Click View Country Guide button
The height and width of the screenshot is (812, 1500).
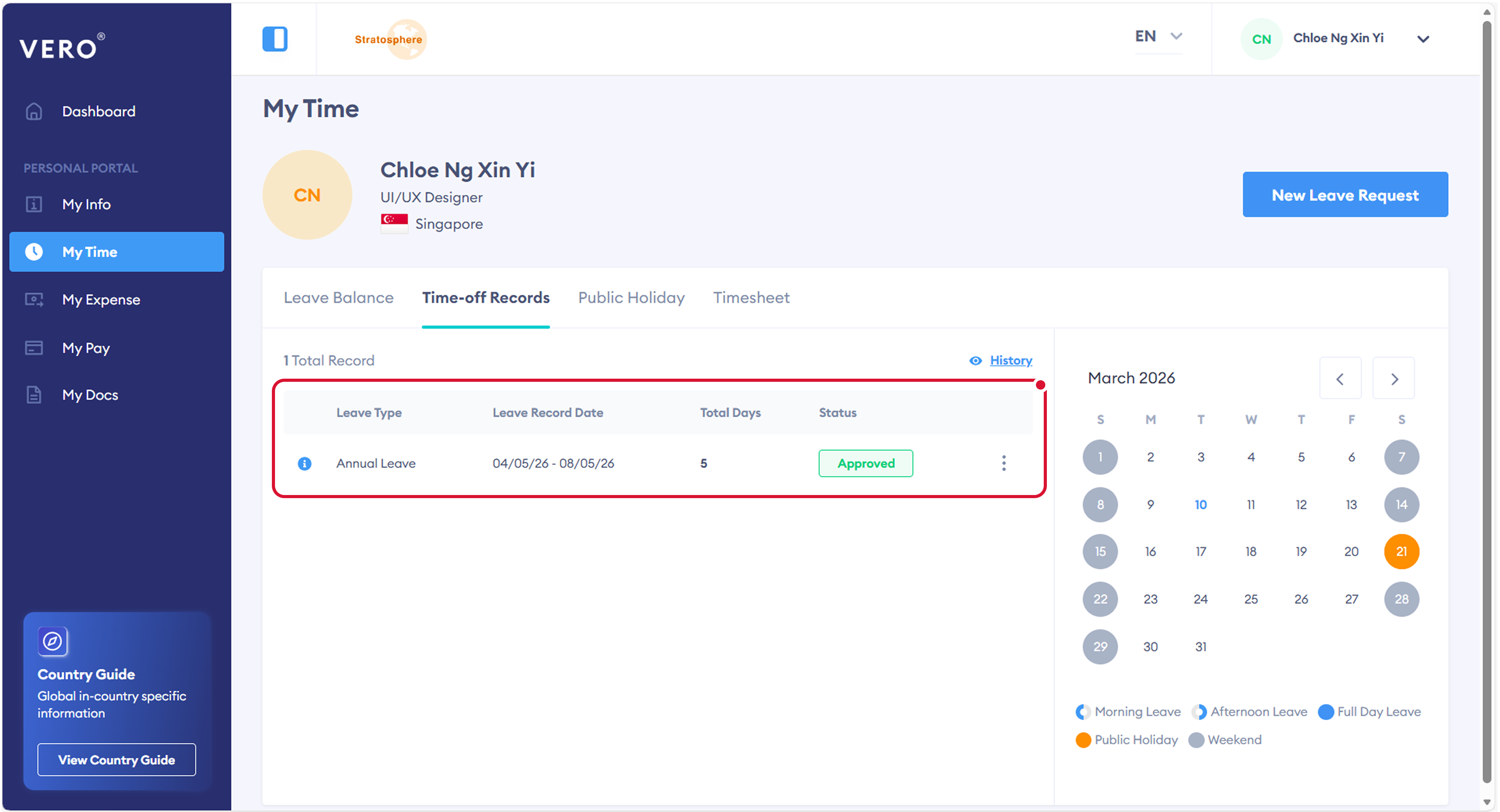point(116,759)
